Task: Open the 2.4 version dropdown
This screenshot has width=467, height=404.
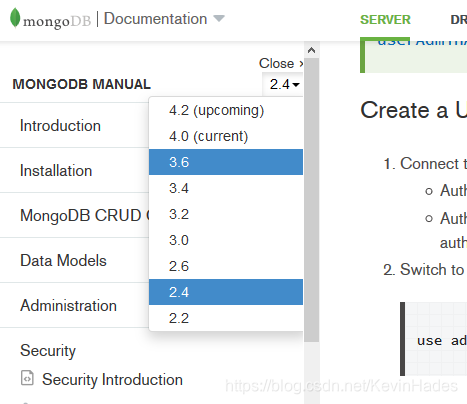Action: [284, 84]
